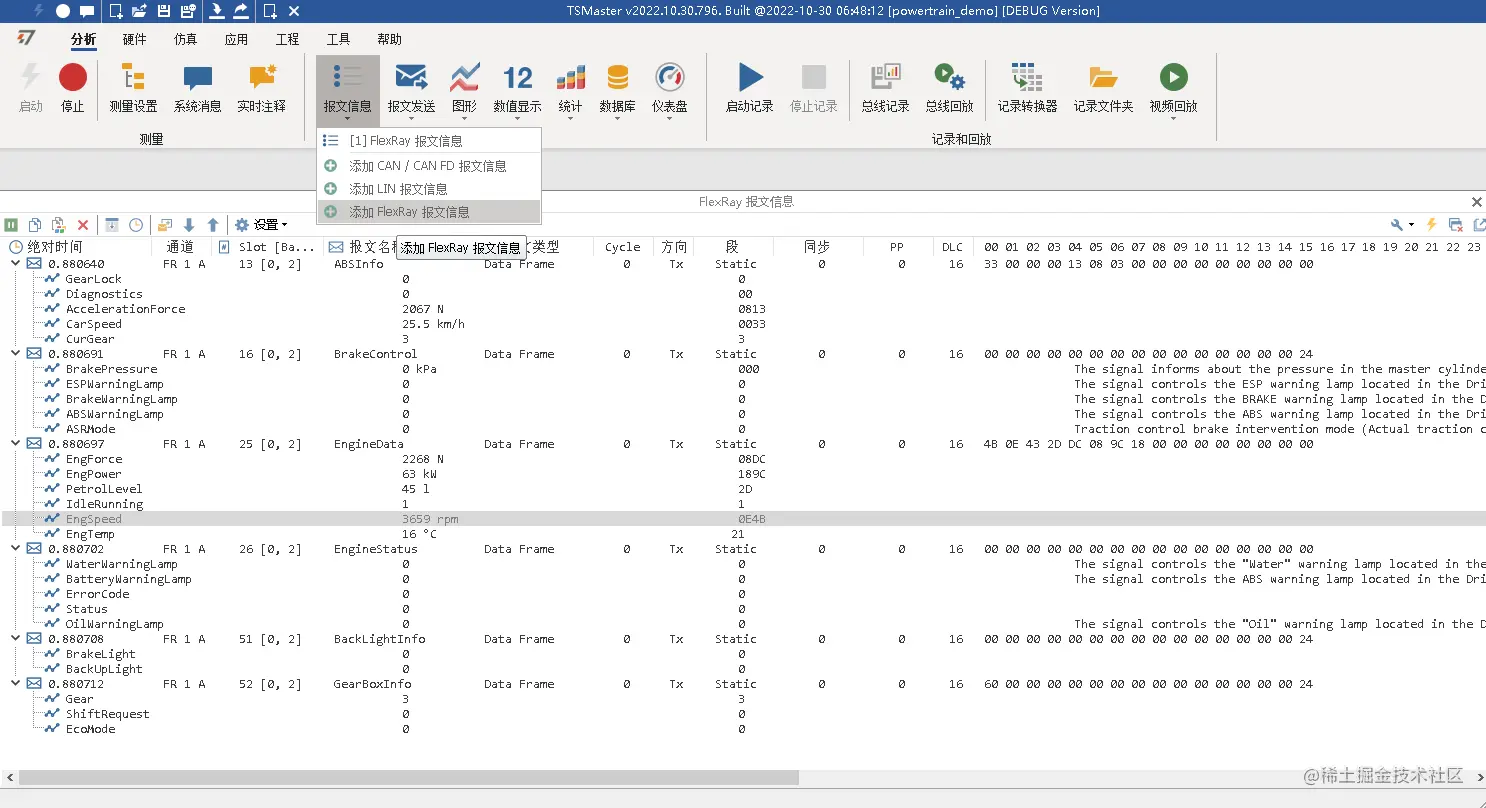This screenshot has height=808, width=1486.
Task: Collapse the GearBoxInfo frame row
Action: click(15, 684)
